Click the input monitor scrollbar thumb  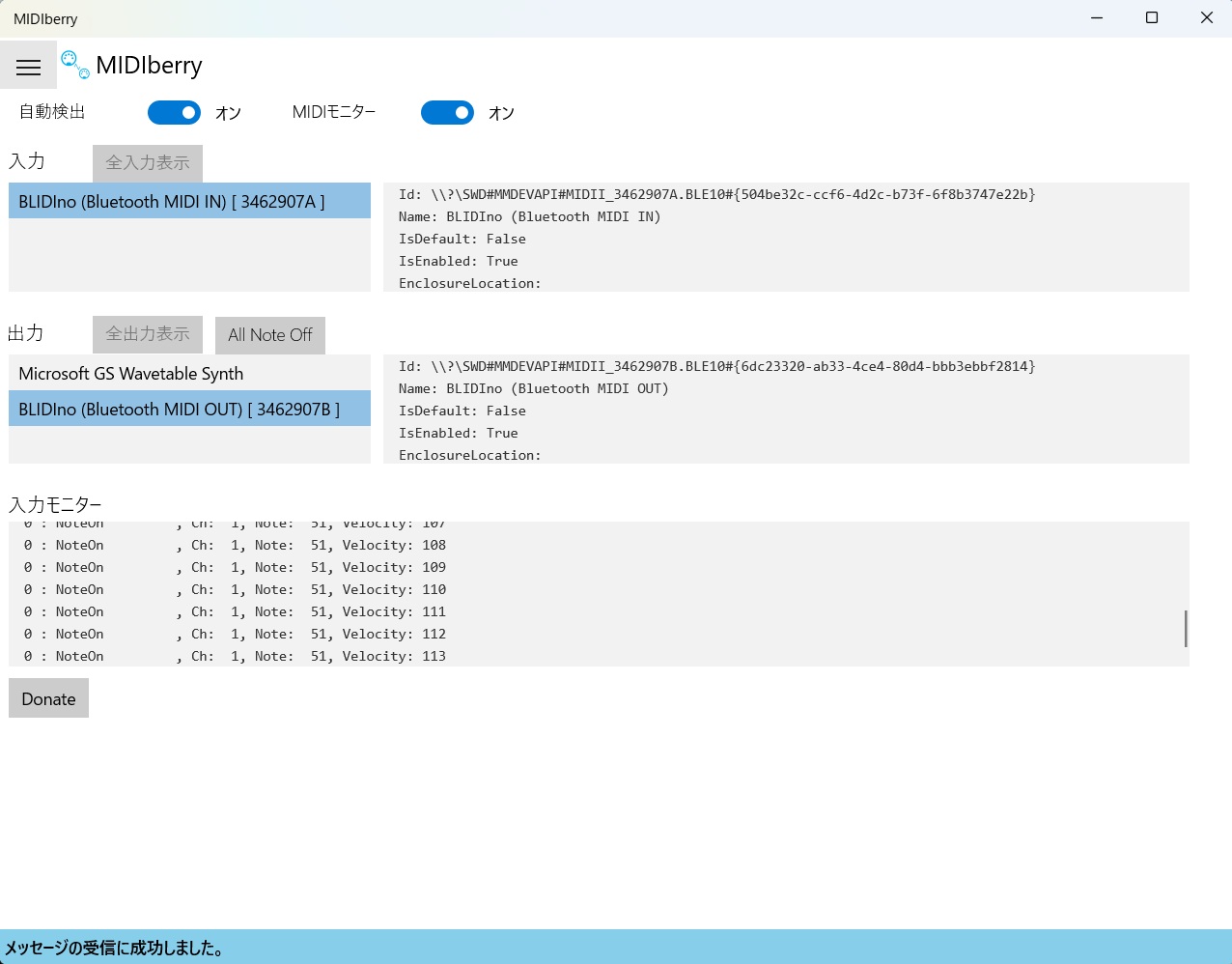pyautogui.click(x=1185, y=629)
